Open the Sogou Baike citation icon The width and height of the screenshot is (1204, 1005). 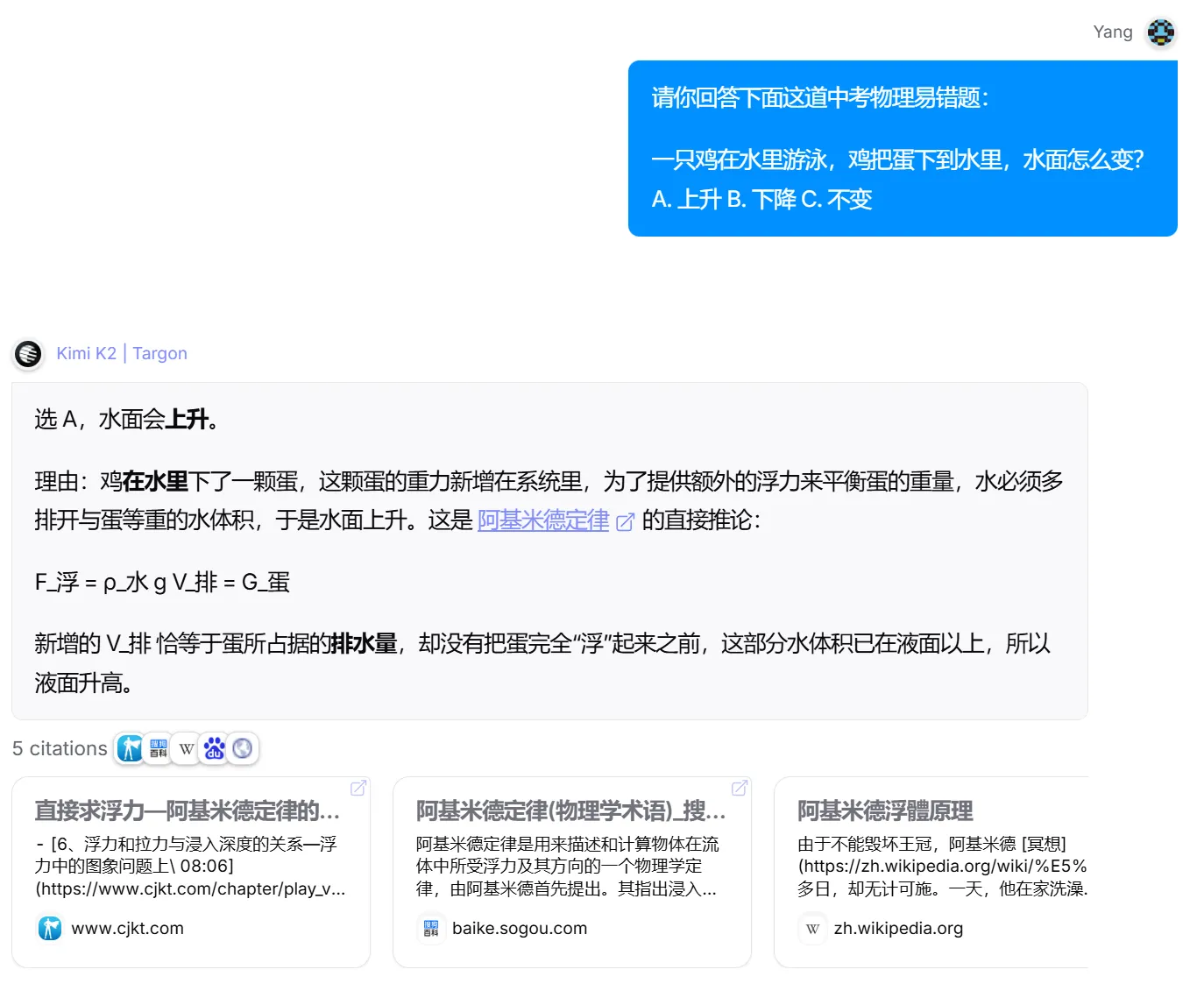(x=159, y=748)
